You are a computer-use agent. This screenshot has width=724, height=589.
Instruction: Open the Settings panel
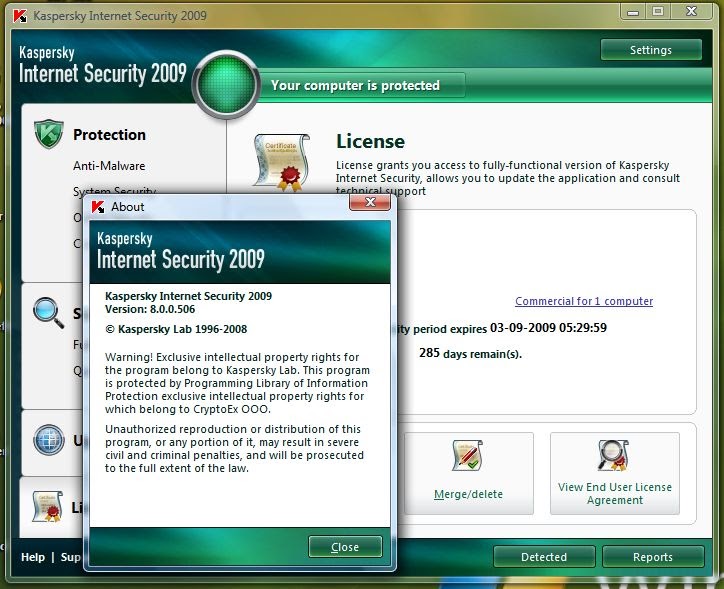651,50
